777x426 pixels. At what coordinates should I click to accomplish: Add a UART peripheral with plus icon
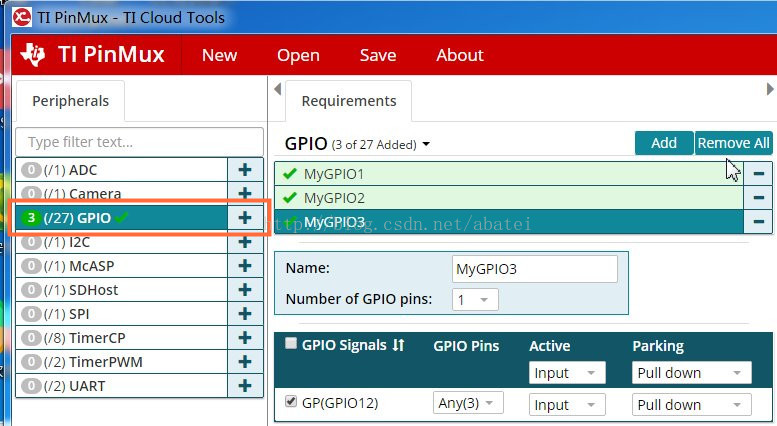[x=245, y=385]
